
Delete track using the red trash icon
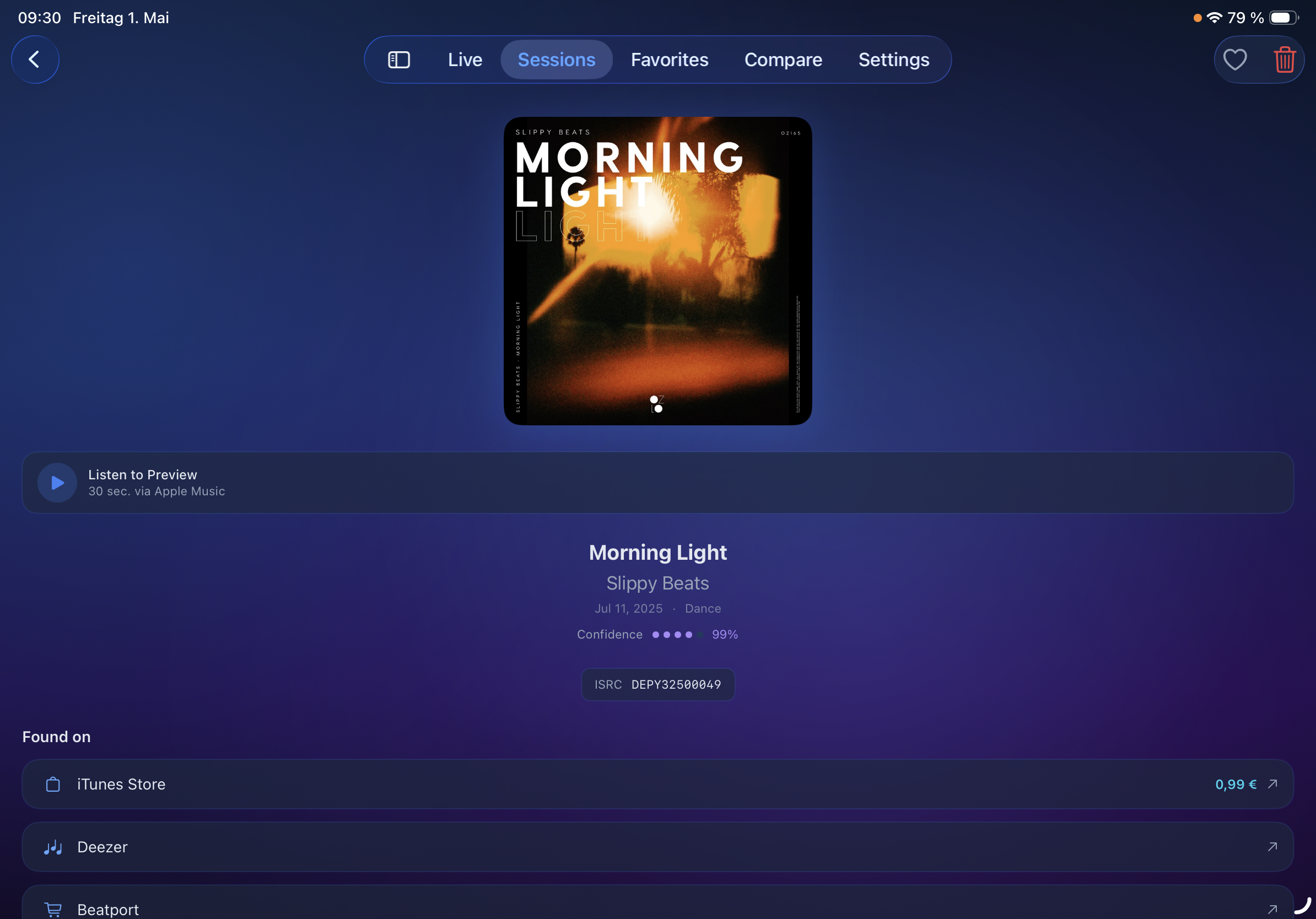1285,60
